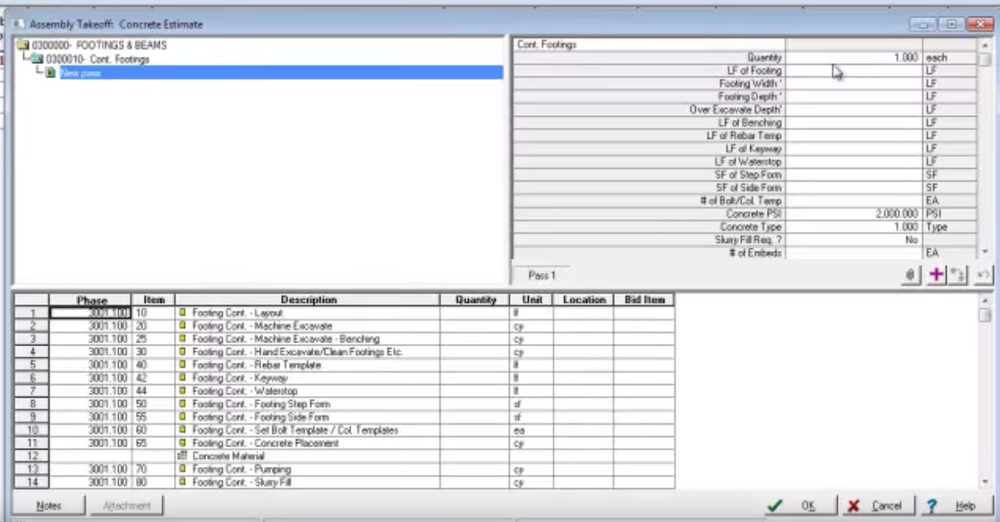Click the Quantity column header in item grid
Image resolution: width=1000 pixels, height=522 pixels.
tap(474, 300)
